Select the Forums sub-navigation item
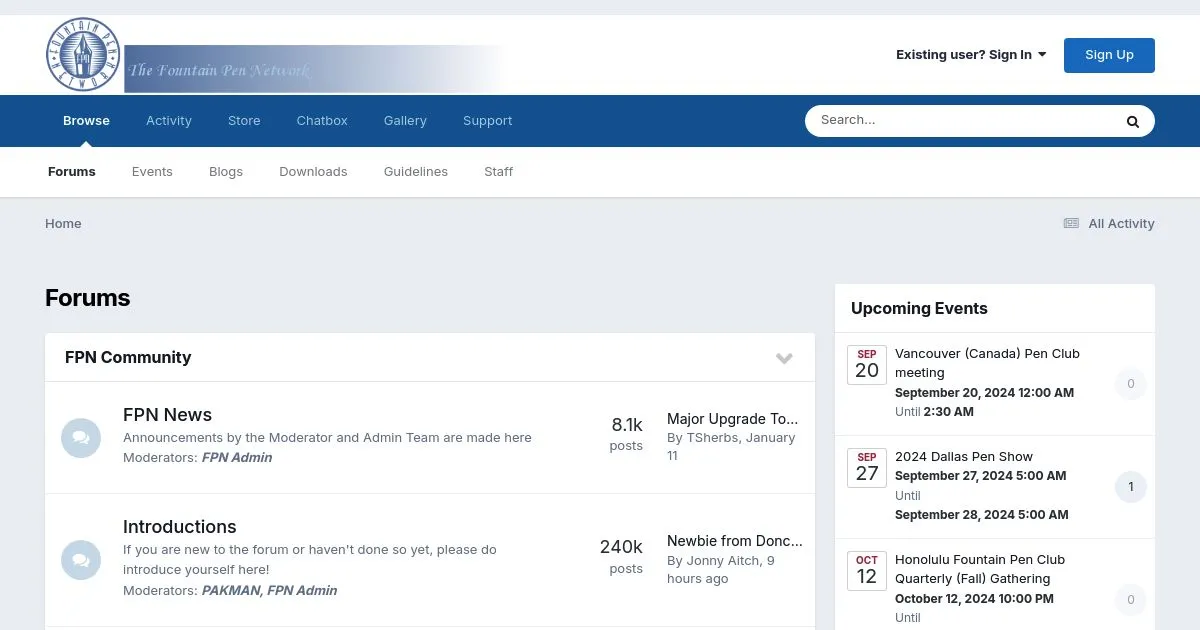 coord(72,172)
